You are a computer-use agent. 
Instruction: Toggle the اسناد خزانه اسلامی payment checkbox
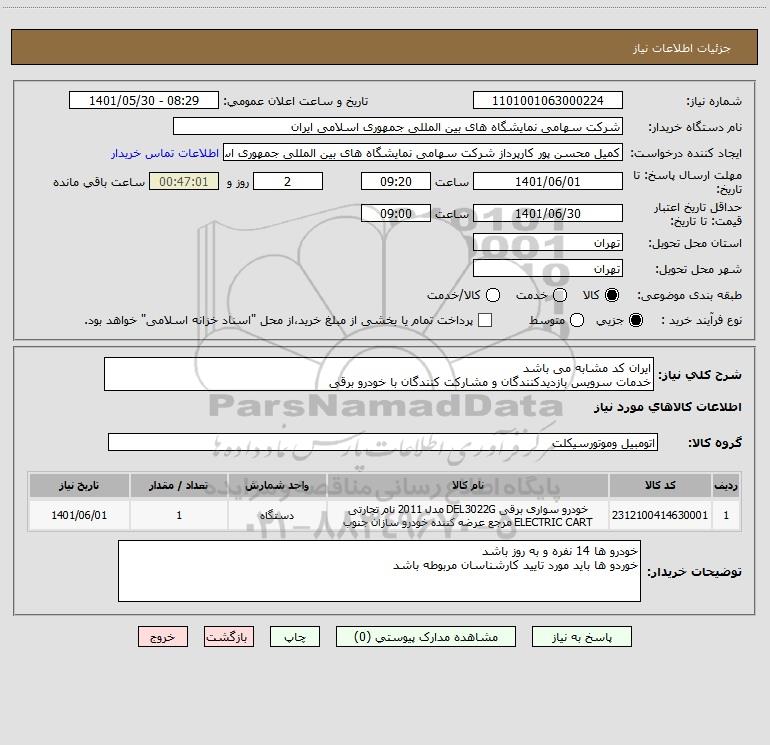pyautogui.click(x=485, y=320)
